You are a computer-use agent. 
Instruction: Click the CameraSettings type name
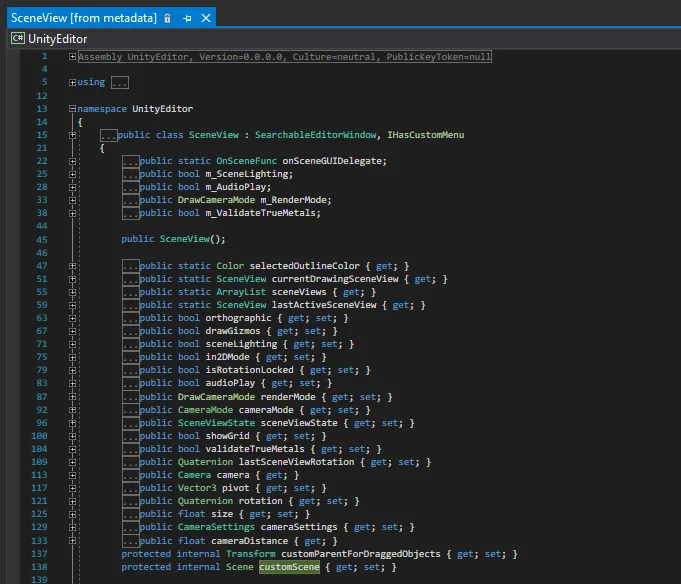[x=216, y=527]
